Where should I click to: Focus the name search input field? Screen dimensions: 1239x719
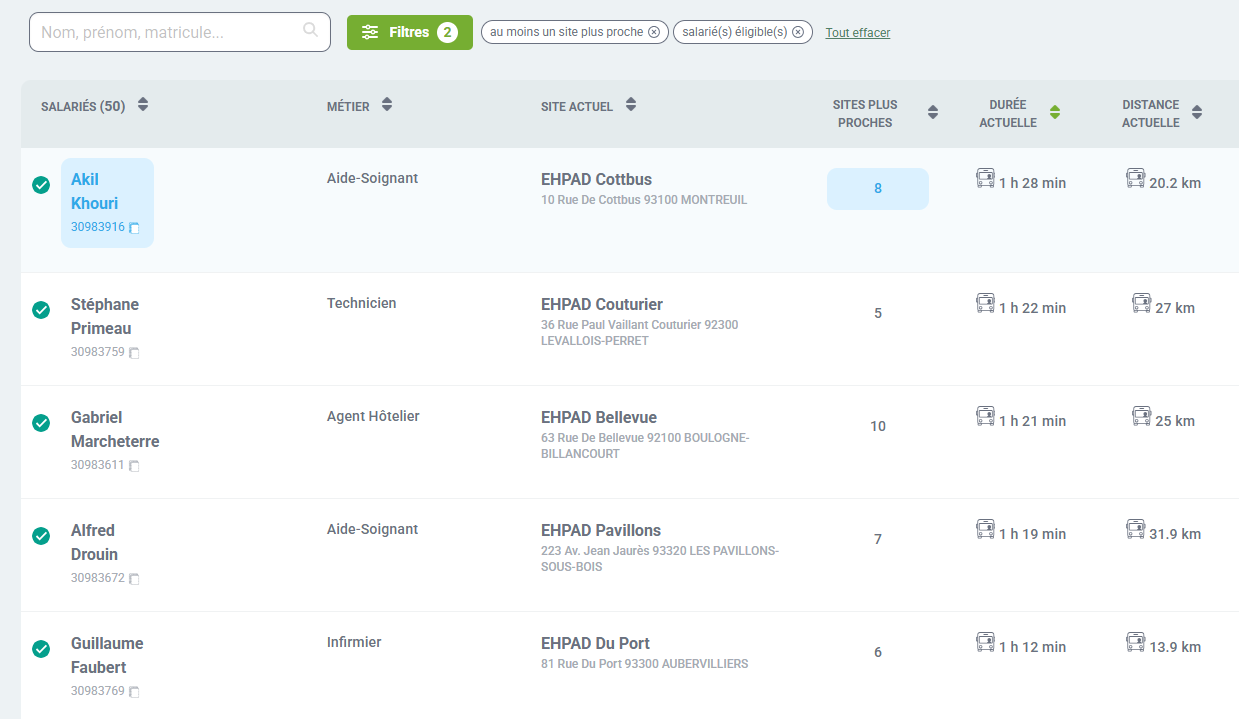(180, 32)
